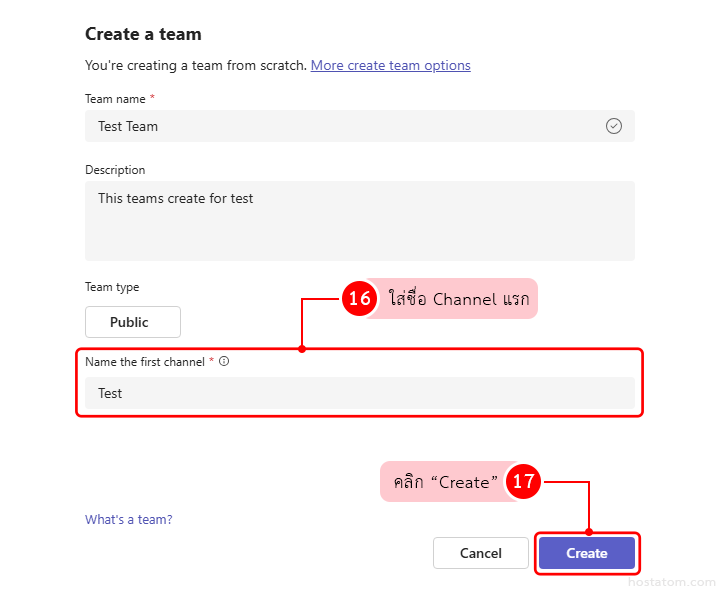
Task: Click the red step 17 badge
Action: pos(523,481)
